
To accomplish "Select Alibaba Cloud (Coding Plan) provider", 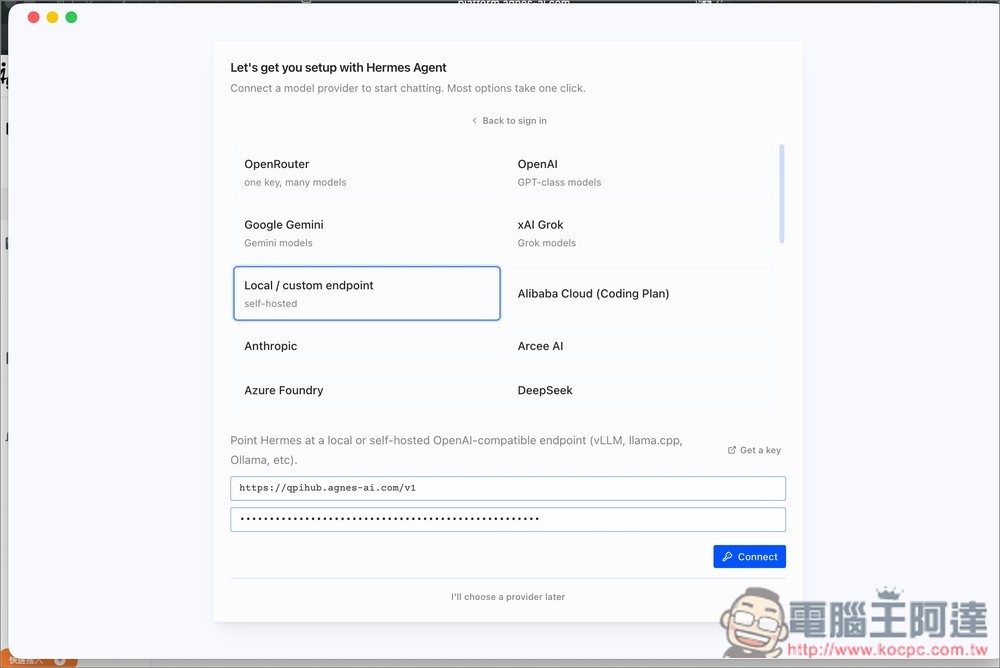I will tap(640, 293).
